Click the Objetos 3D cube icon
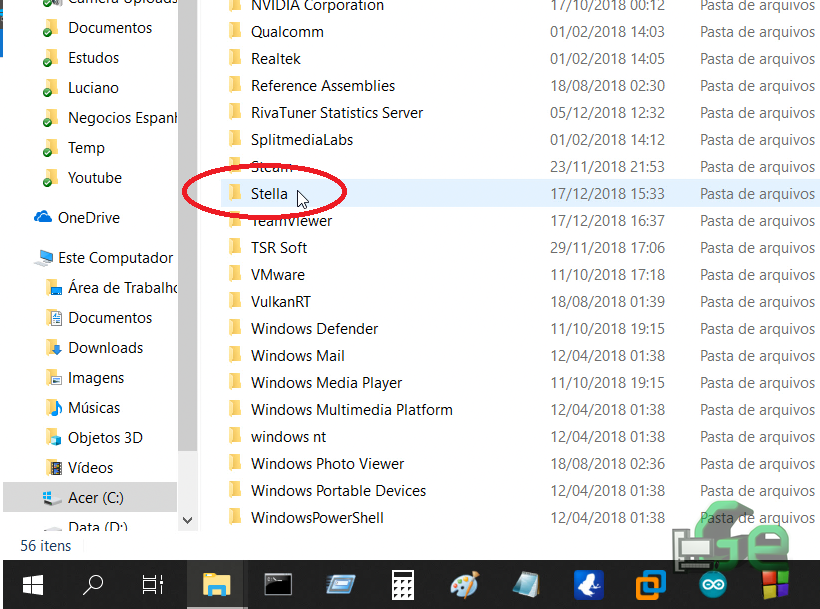 (x=54, y=438)
